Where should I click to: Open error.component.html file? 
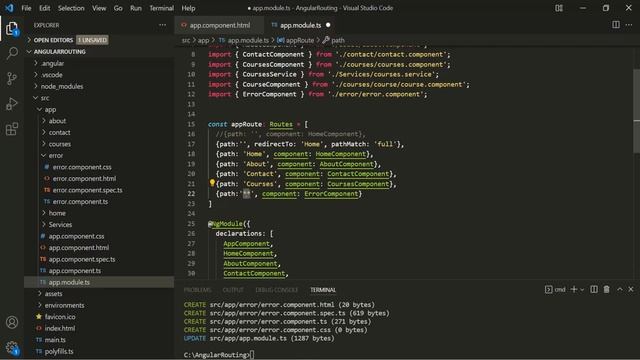(x=84, y=178)
